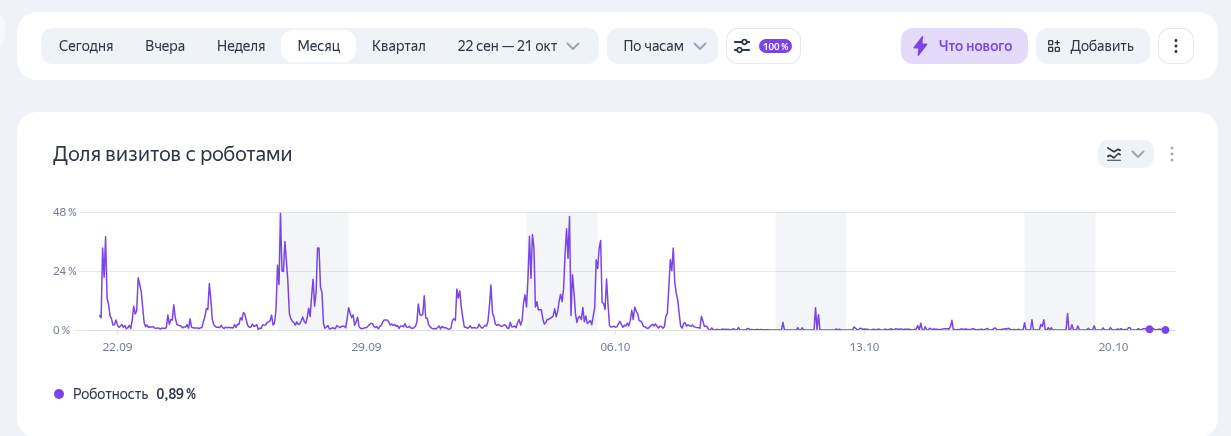Open the top toolbar three-dot menu
Viewport: 1231px width, 436px height.
pos(1176,46)
